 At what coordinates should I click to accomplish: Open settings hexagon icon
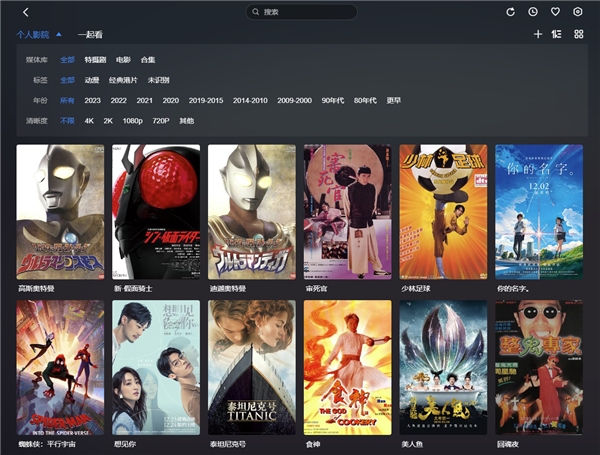coord(578,12)
